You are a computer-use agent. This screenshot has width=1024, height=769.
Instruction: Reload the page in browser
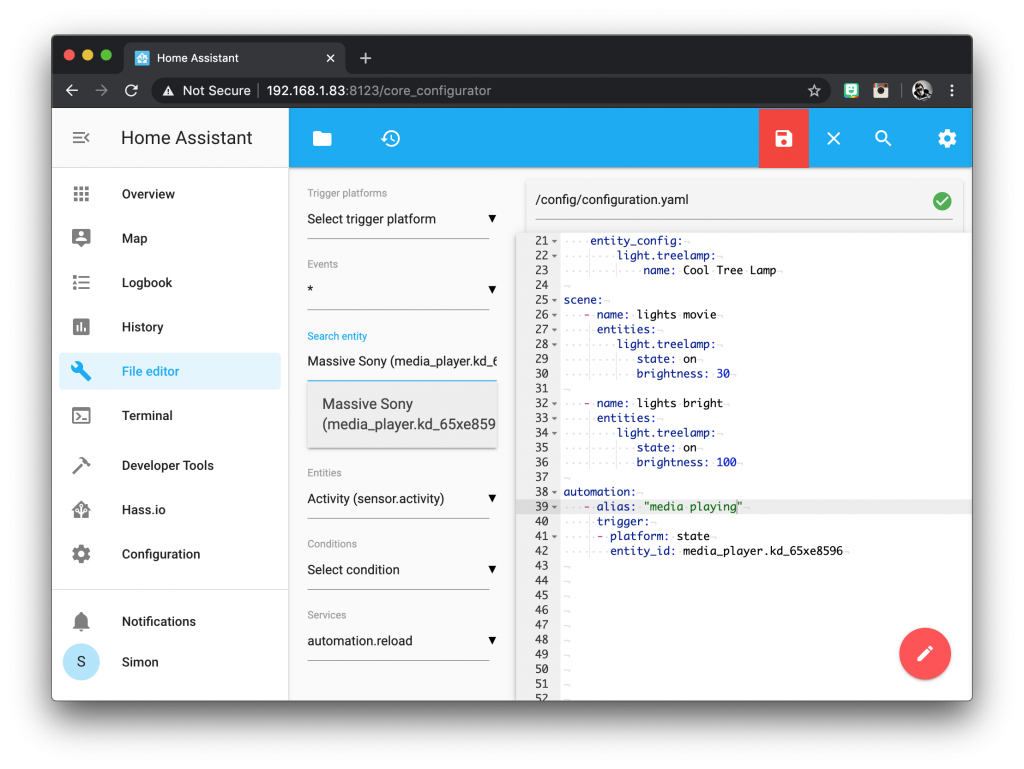[x=131, y=91]
